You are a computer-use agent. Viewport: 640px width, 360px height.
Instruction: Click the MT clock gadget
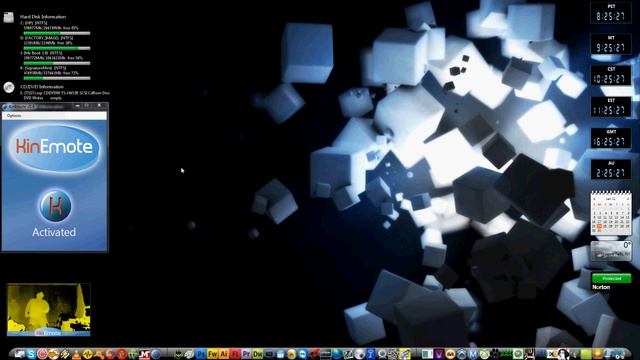pos(611,44)
